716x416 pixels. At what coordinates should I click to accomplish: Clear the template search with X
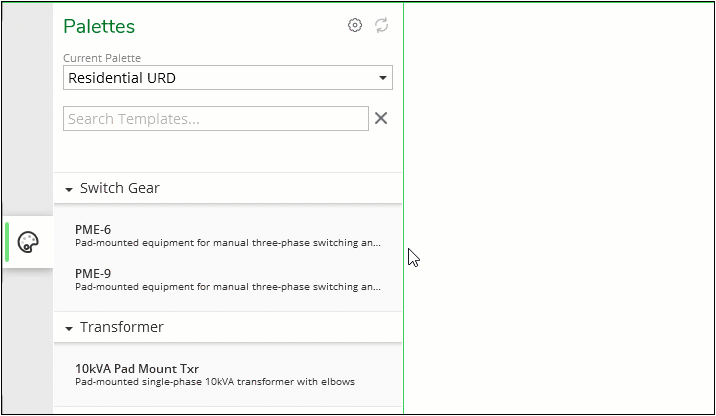[x=381, y=118]
